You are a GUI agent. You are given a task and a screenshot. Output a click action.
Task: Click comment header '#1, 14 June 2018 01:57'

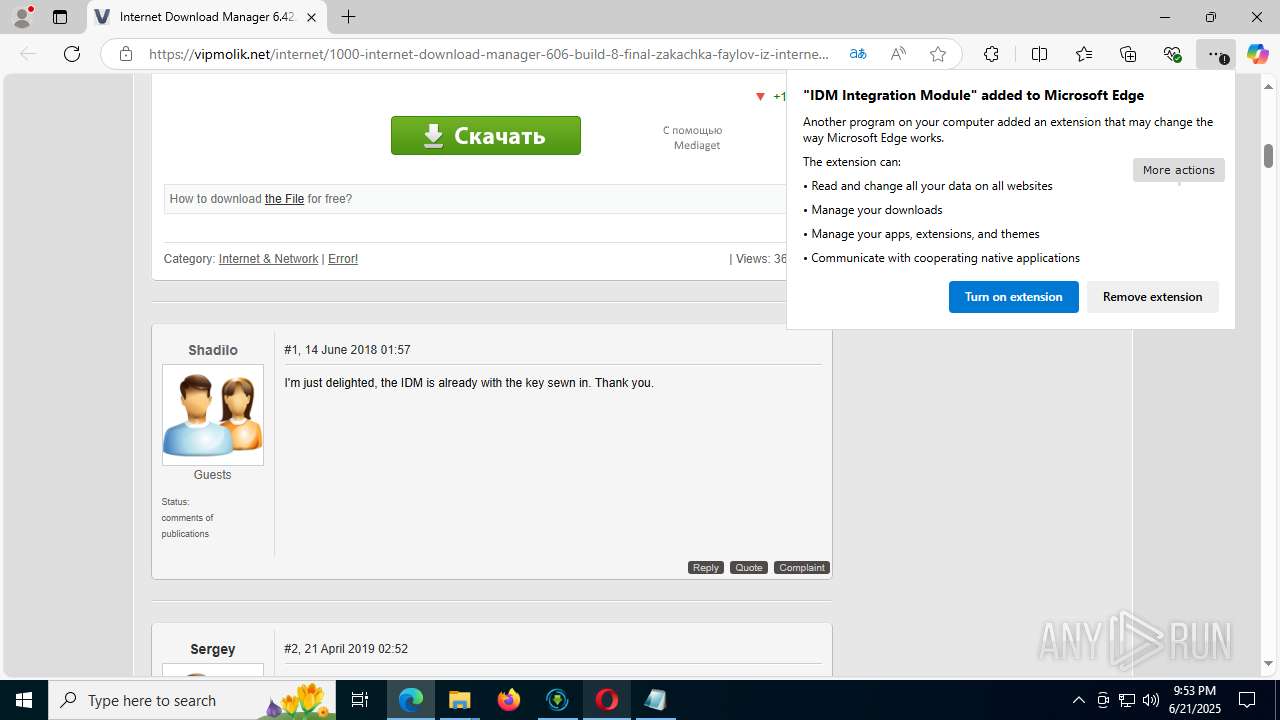347,350
